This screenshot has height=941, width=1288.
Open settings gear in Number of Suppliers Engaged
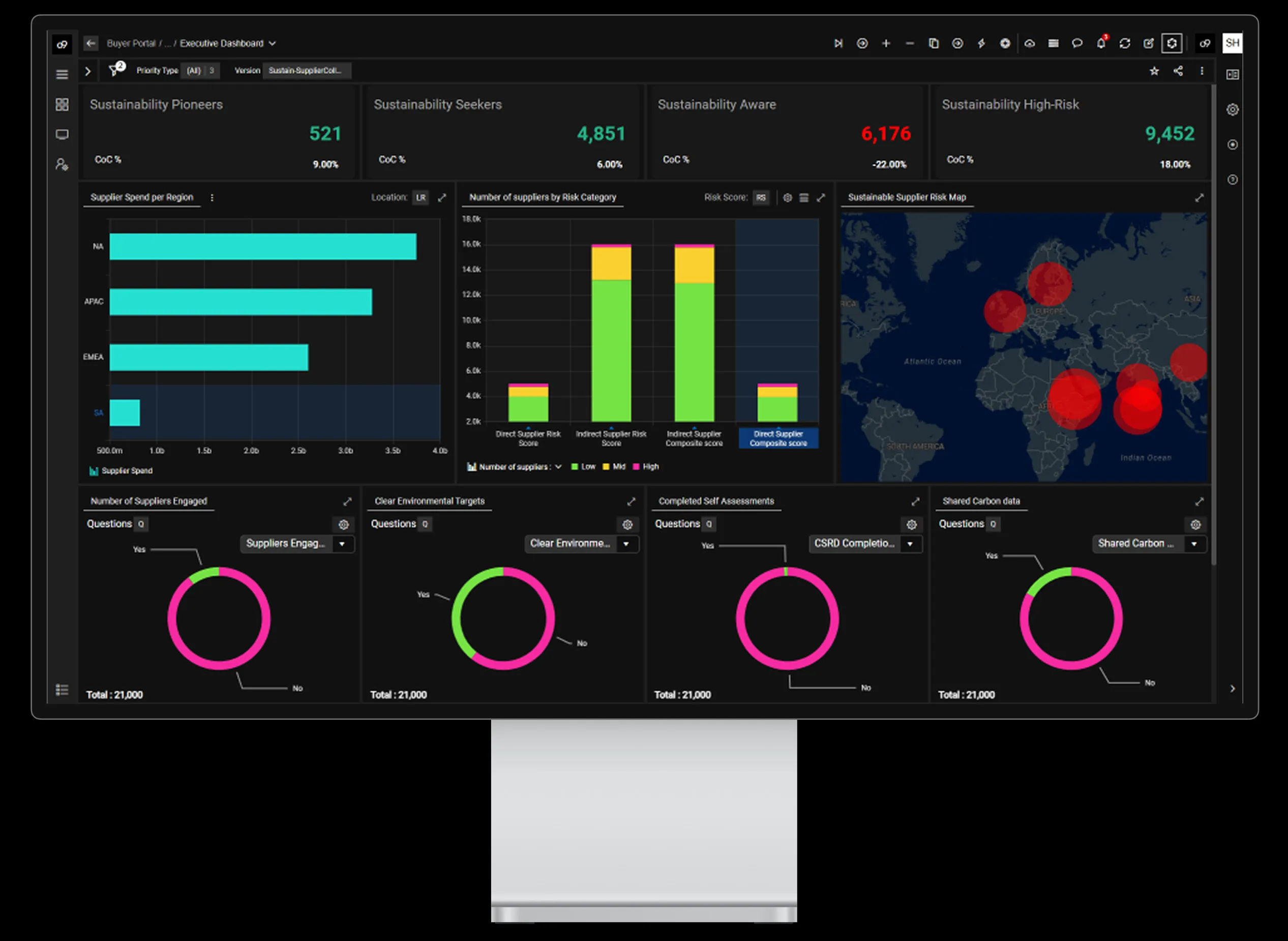(x=343, y=524)
